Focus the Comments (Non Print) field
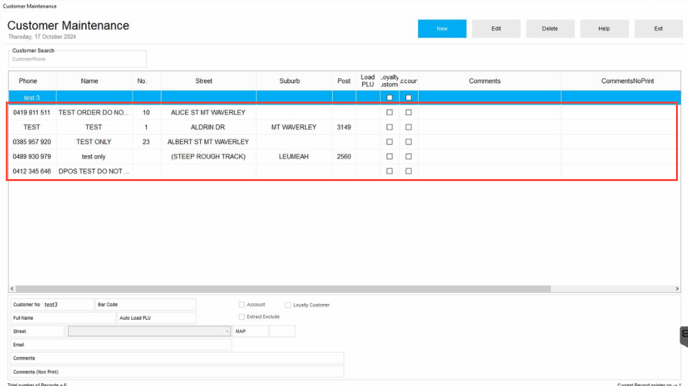 point(177,372)
